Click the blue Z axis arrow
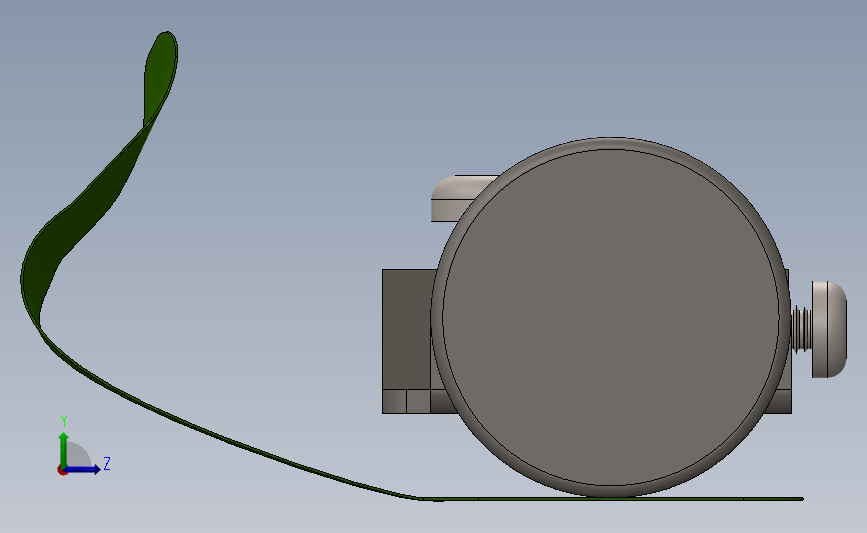The height and width of the screenshot is (533, 867). click(x=83, y=469)
